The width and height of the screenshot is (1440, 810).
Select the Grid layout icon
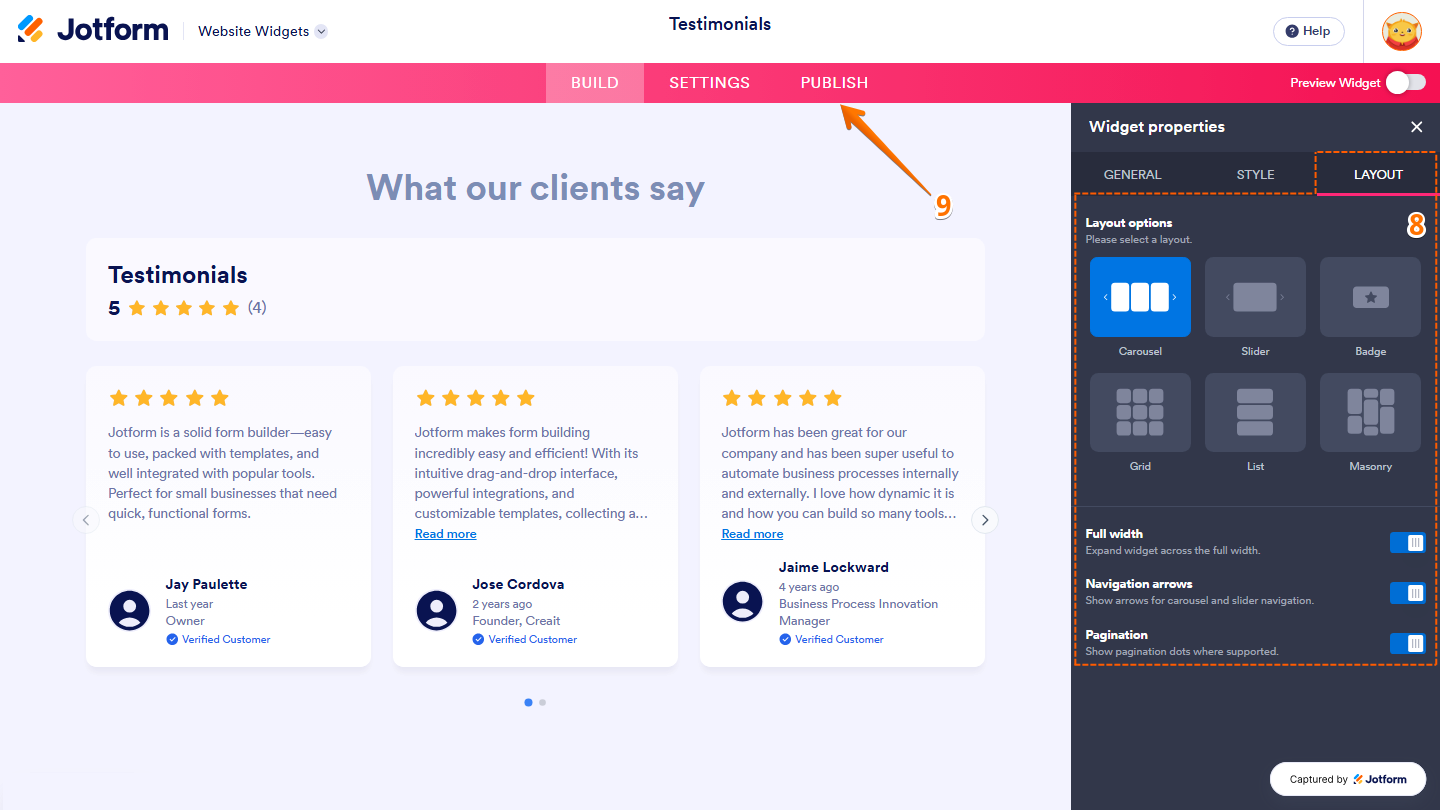coord(1140,412)
